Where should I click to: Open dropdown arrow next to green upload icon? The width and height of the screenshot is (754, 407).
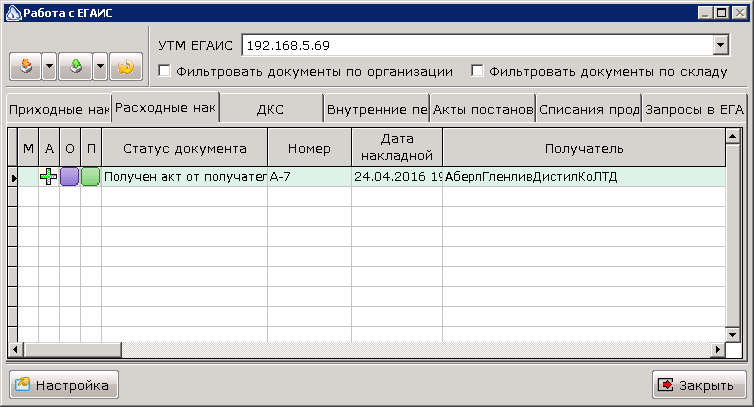pyautogui.click(x=100, y=66)
